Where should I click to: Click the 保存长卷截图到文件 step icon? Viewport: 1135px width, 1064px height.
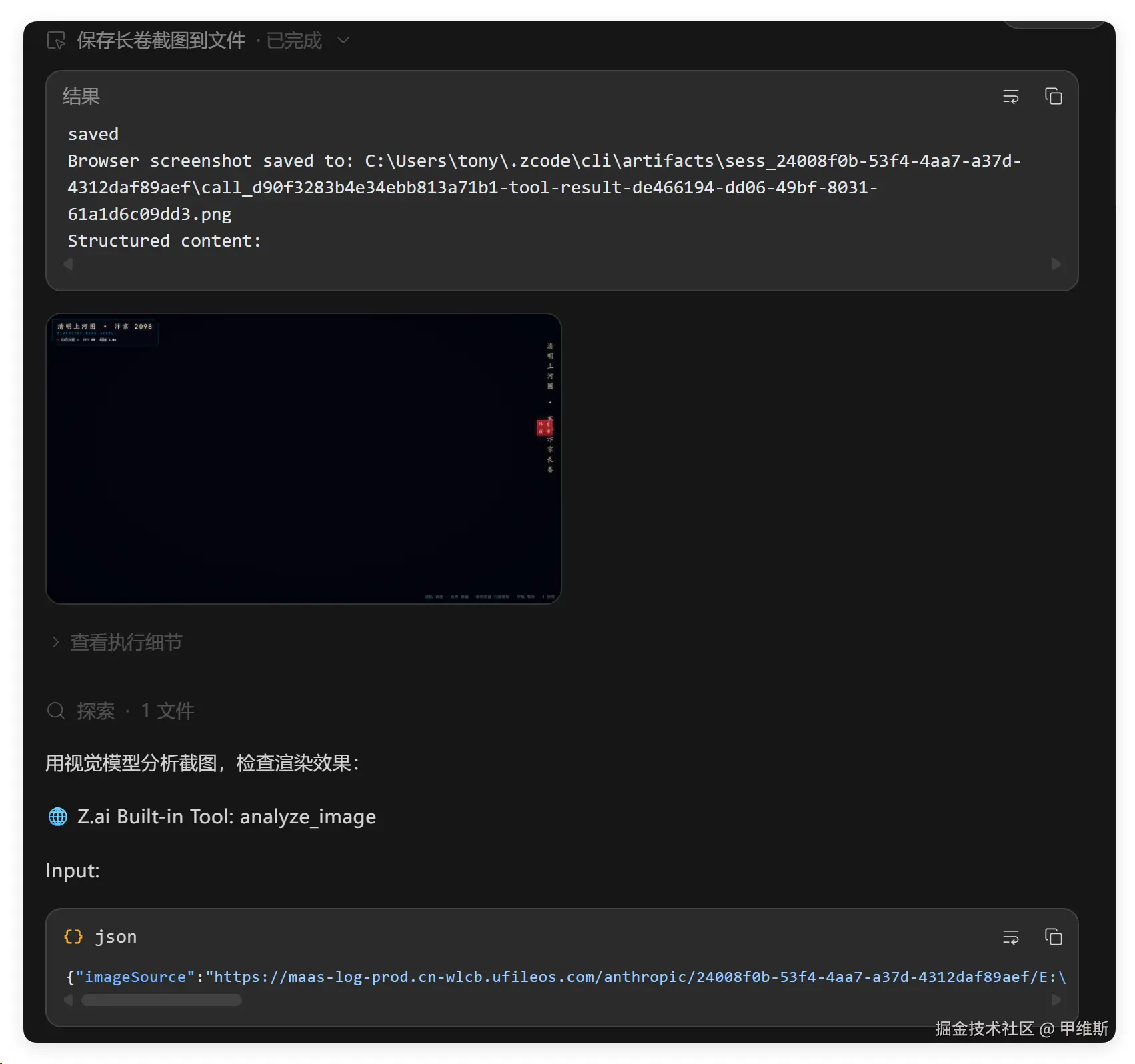point(57,41)
